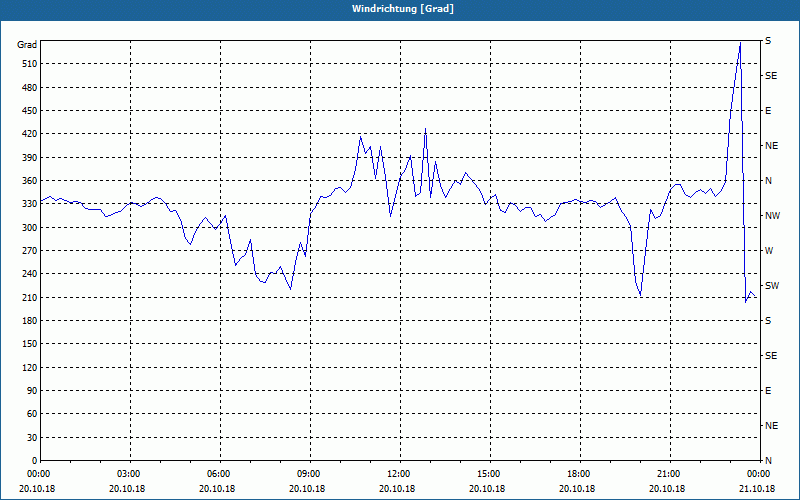Viewport: 800px width, 500px height.
Task: Click the 21:00 time label
Action: point(670,473)
